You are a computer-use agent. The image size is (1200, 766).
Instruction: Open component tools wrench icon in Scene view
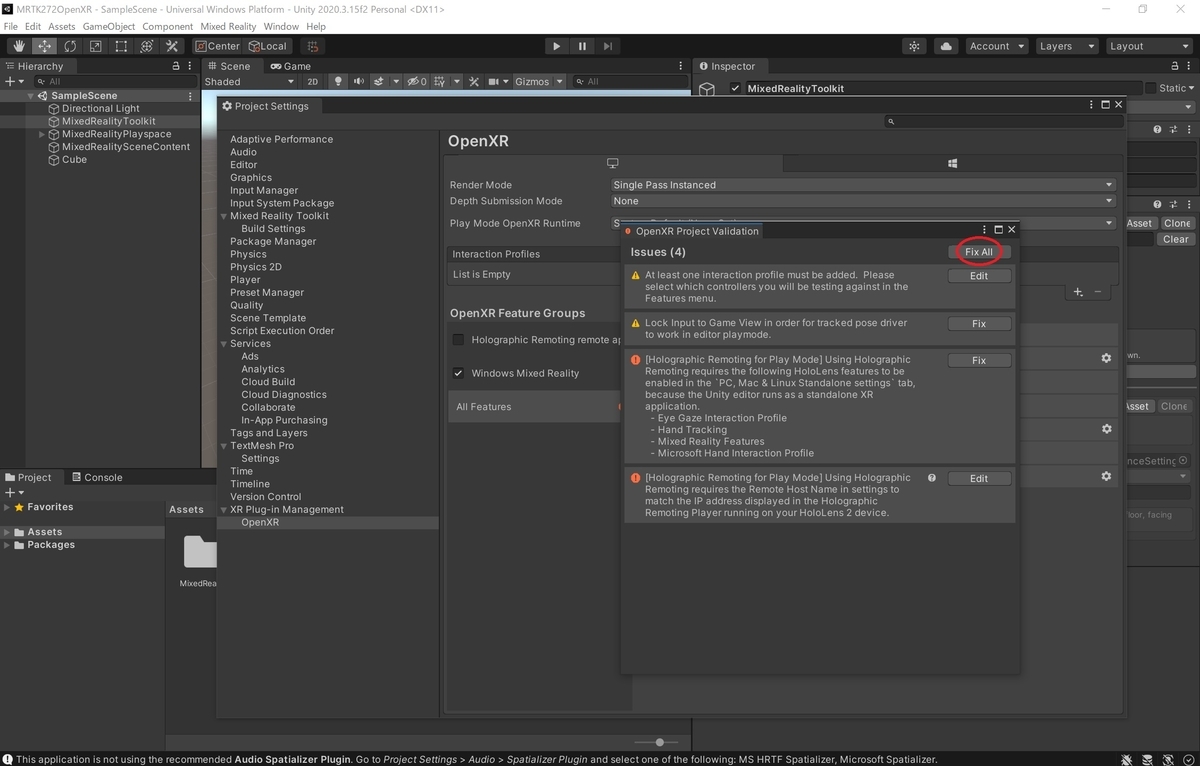[x=474, y=81]
